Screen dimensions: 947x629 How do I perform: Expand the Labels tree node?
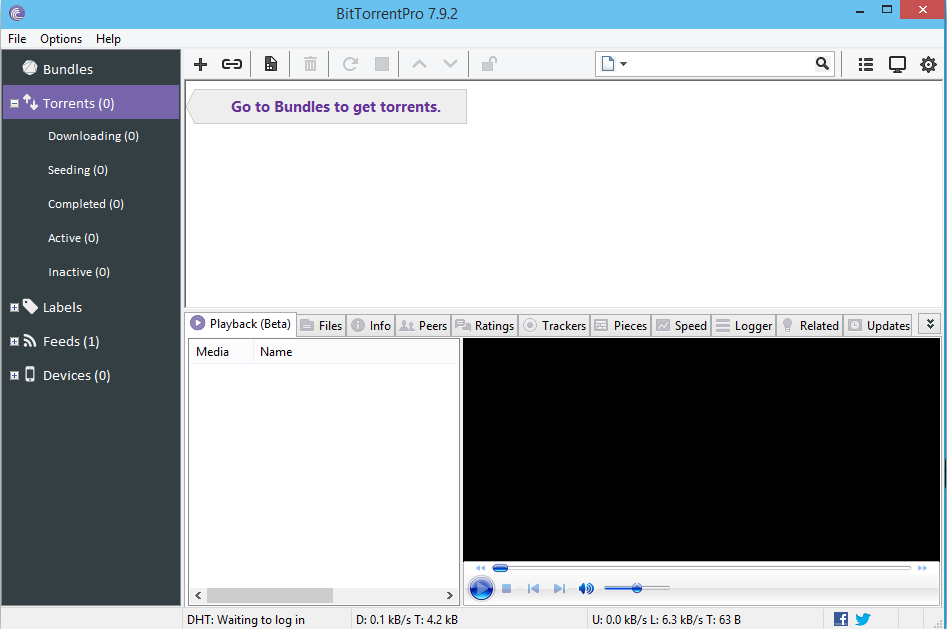pyautogui.click(x=14, y=308)
